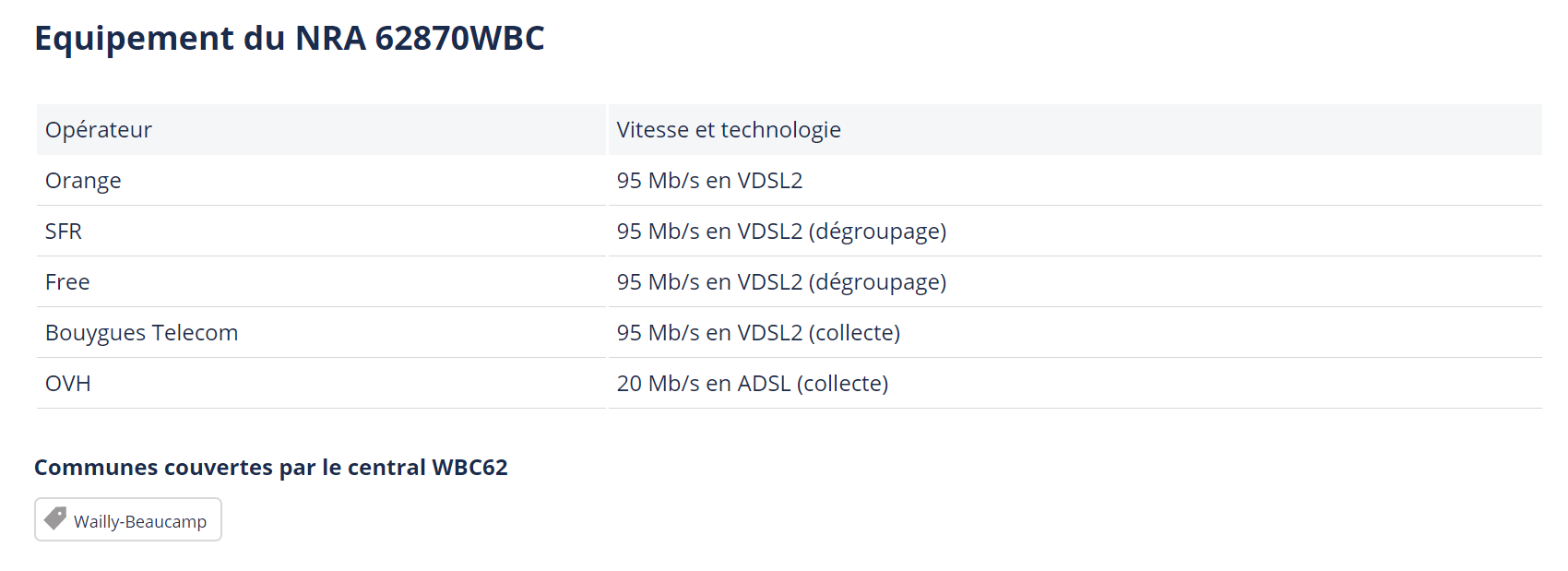Click Orange's 95 Mb/s en VDSL2 cell
Image resolution: width=1568 pixels, height=571 pixels.
pyautogui.click(x=709, y=181)
